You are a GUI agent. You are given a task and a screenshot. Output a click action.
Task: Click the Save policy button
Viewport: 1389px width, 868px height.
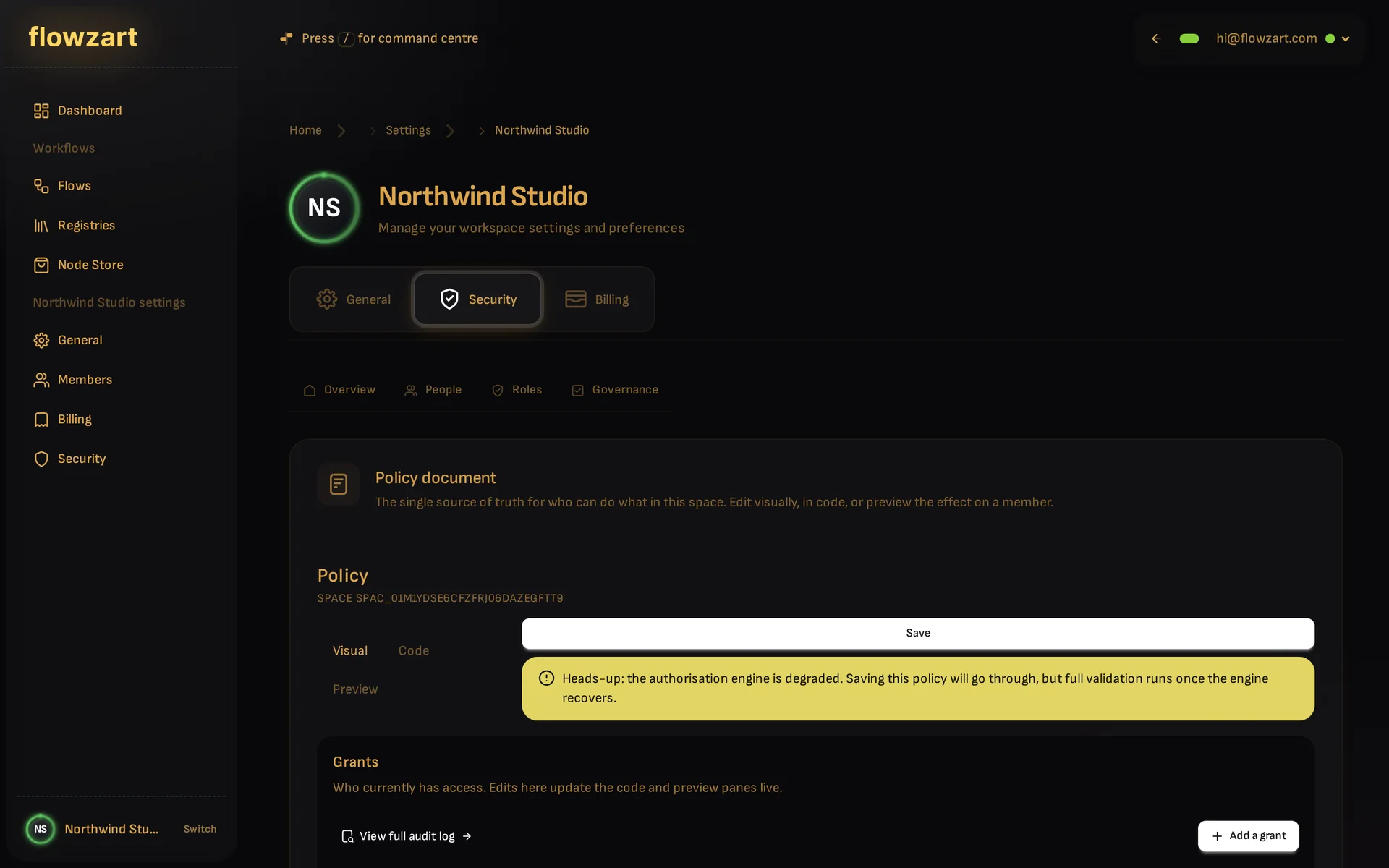[x=918, y=633]
